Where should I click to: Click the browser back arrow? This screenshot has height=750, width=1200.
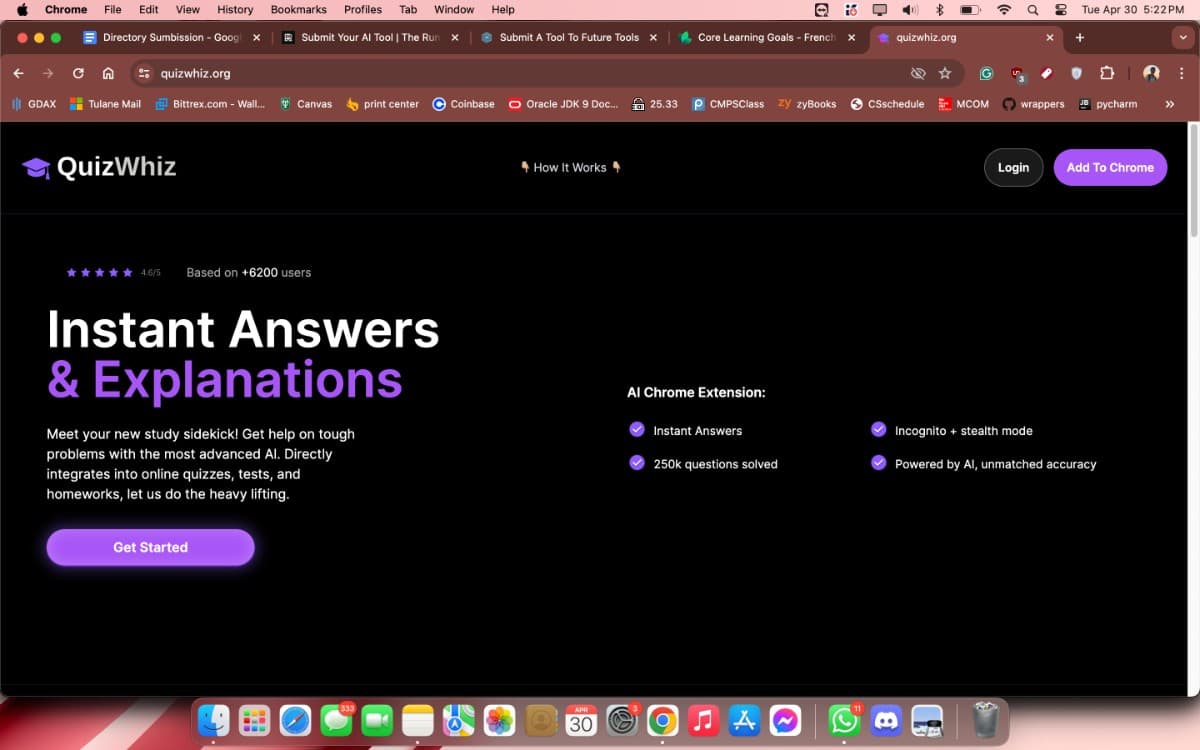click(x=19, y=73)
